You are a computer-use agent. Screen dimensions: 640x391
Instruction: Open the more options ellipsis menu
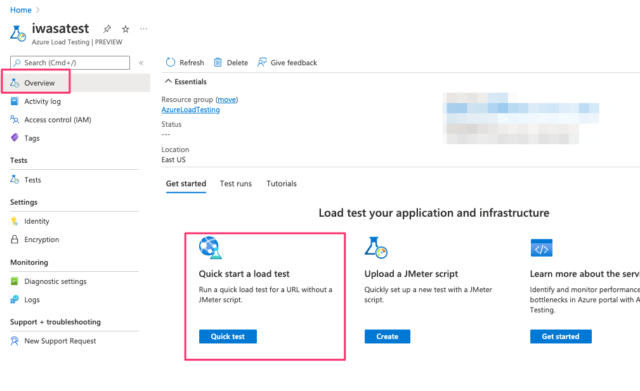coord(143,29)
